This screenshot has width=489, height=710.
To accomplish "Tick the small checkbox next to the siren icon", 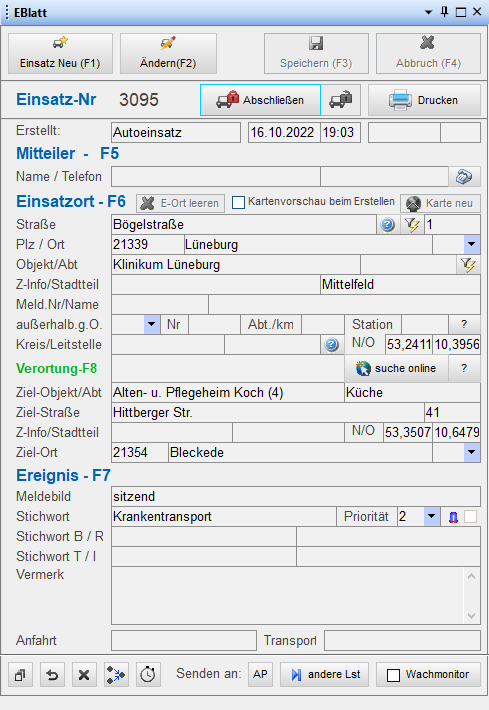I will click(471, 517).
